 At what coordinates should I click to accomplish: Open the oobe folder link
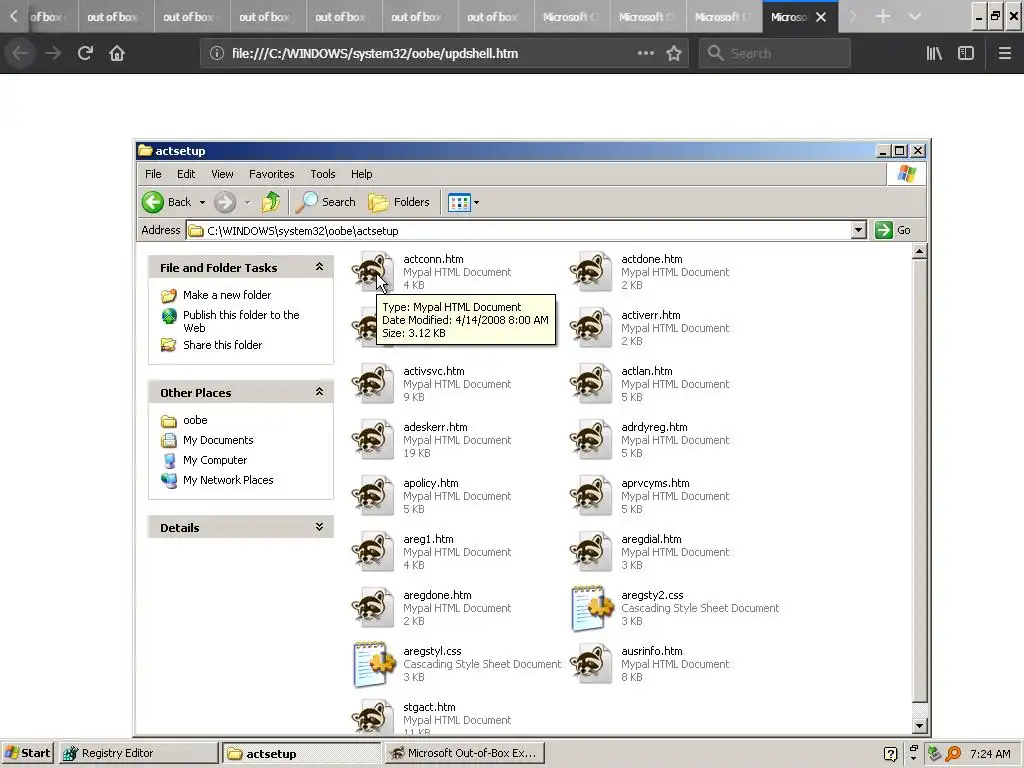click(x=195, y=420)
